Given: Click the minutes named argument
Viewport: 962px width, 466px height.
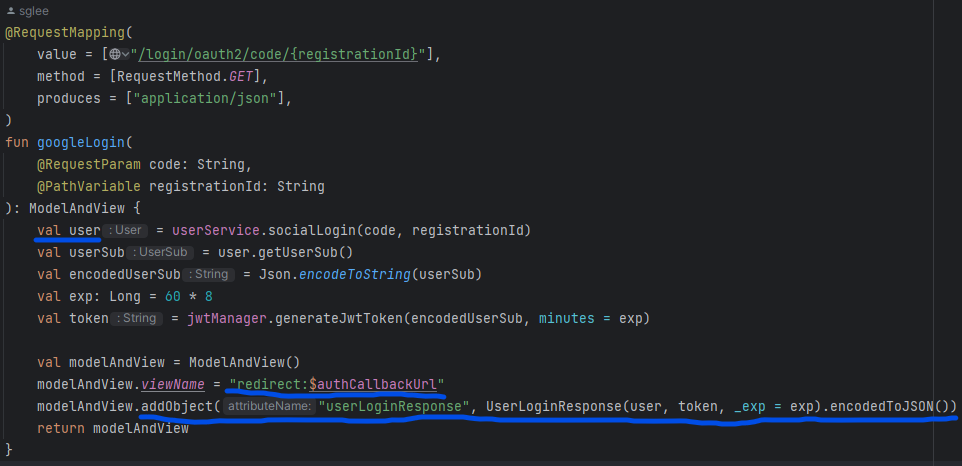Looking at the screenshot, I should [566, 319].
